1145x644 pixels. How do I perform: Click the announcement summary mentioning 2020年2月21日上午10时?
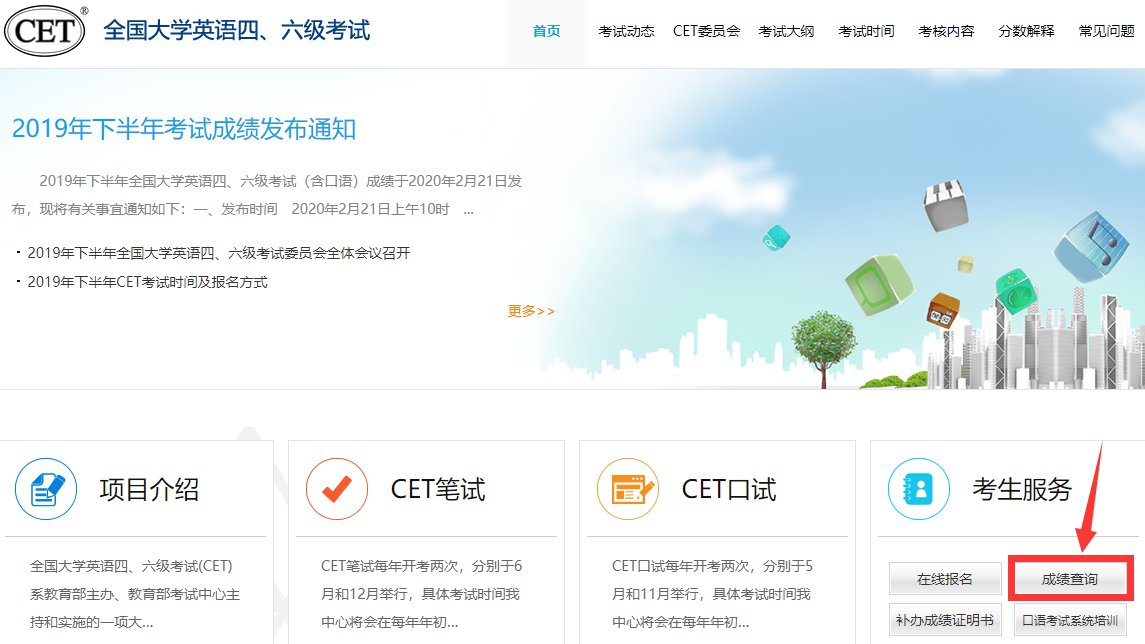click(267, 195)
